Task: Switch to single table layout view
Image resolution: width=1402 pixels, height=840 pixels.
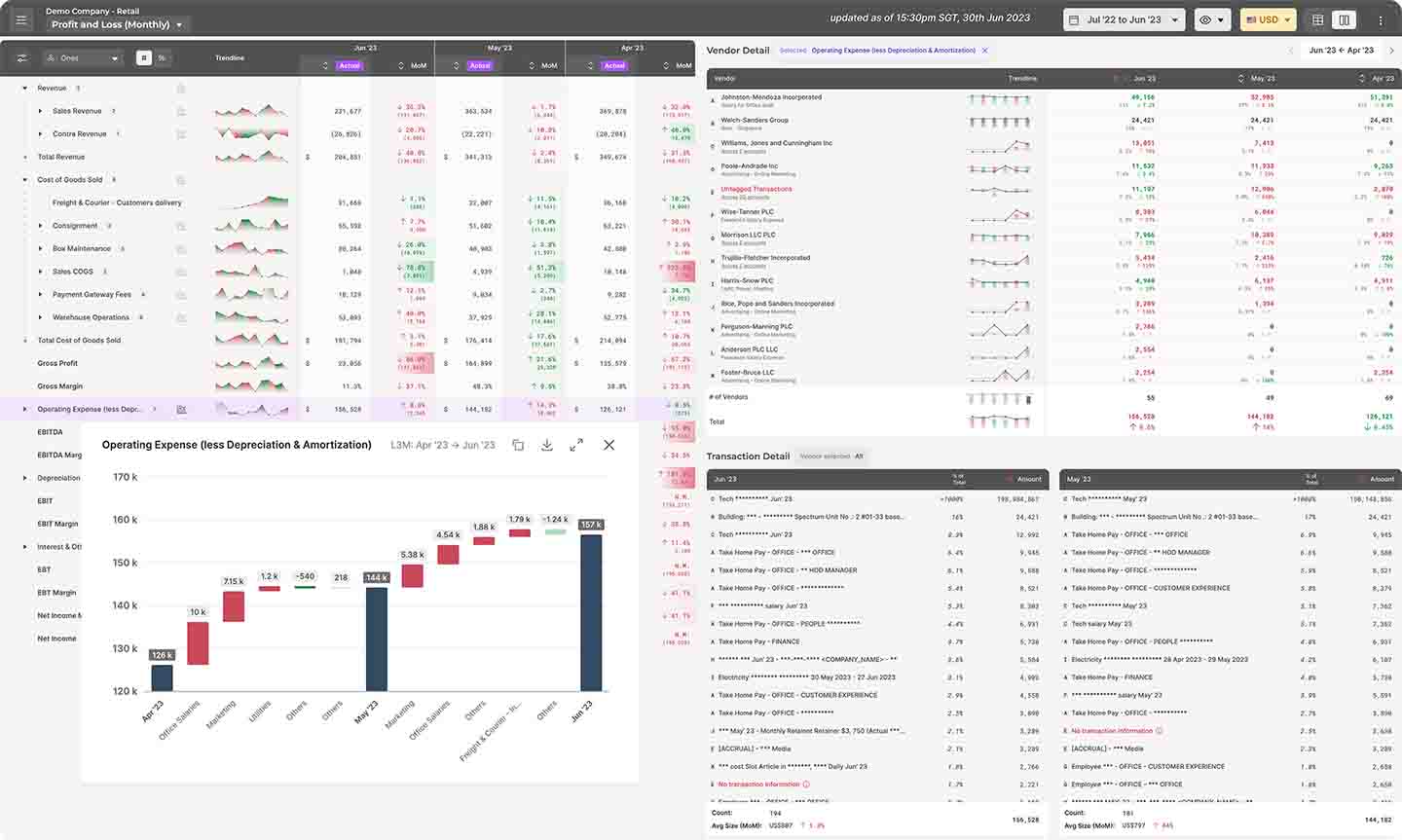Action: pyautogui.click(x=1317, y=19)
